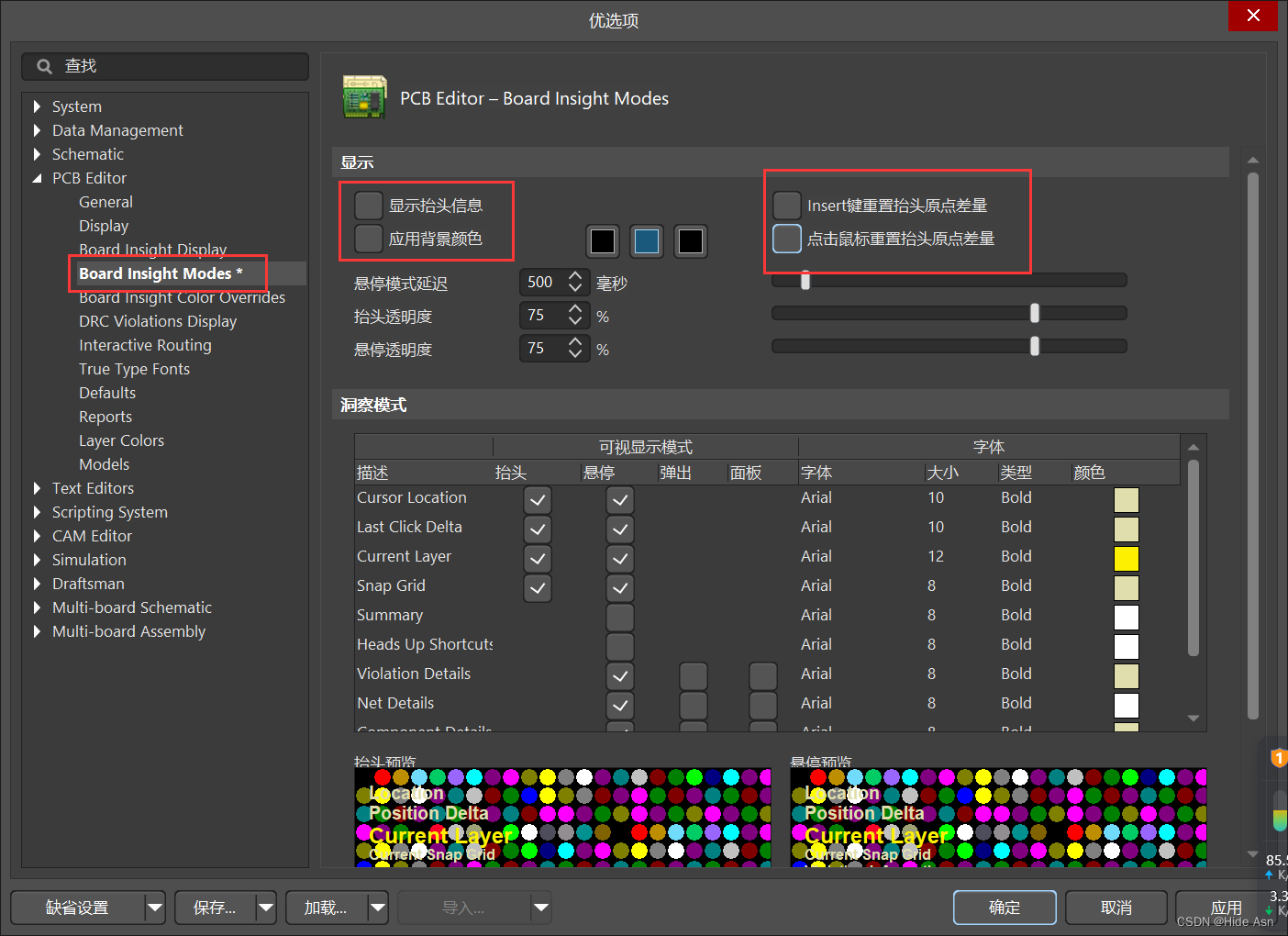Open DRC Violations Display page

click(158, 321)
